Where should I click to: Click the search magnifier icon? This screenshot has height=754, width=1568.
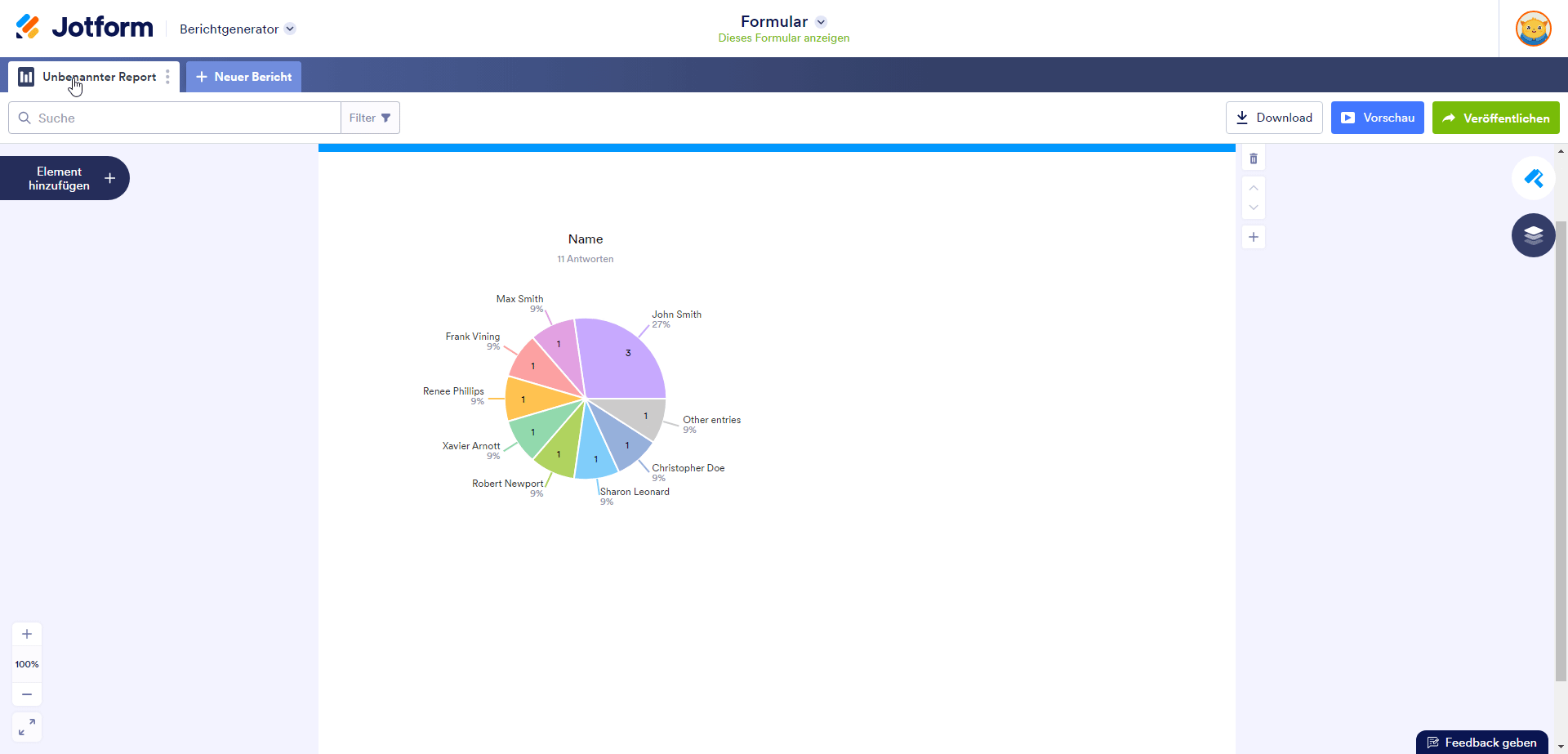pyautogui.click(x=24, y=118)
